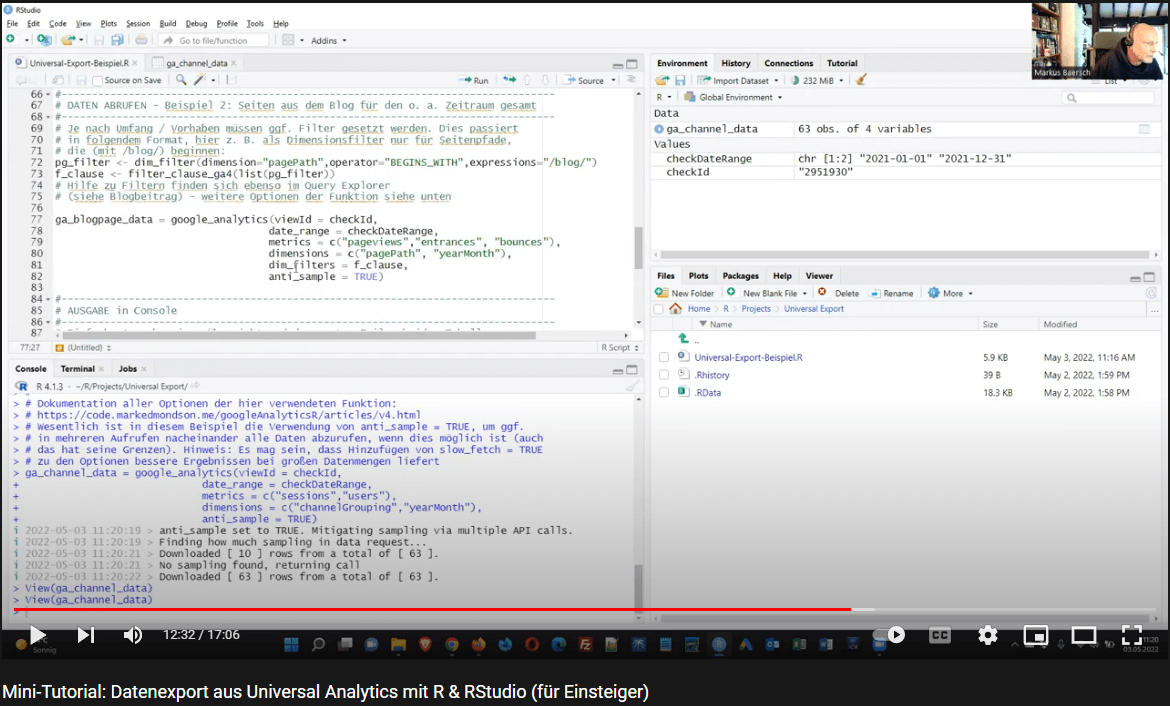Click the fullscreen icon of the video
1170x706 pixels.
point(1132,635)
